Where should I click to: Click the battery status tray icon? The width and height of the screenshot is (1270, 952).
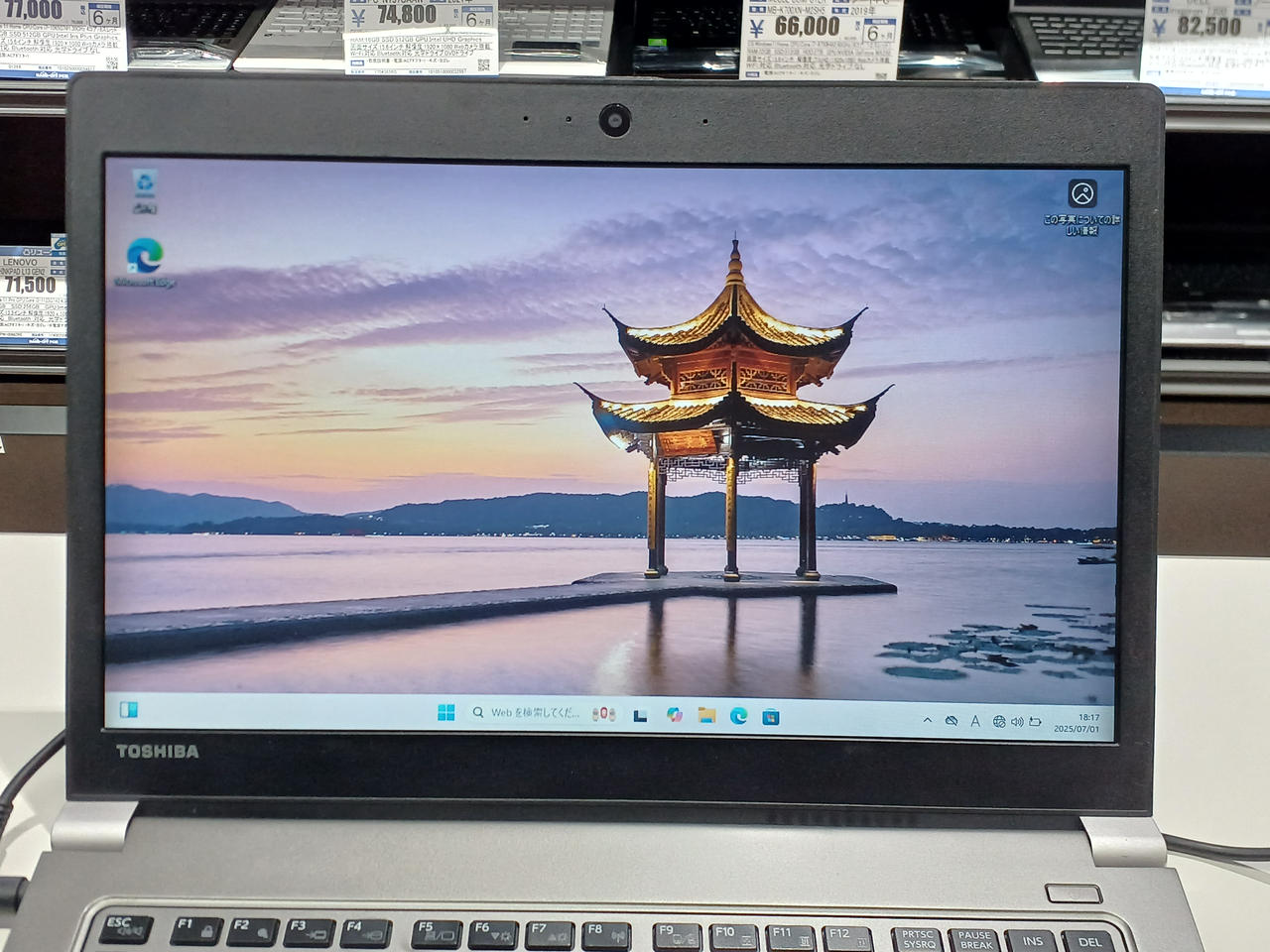[x=1035, y=722]
